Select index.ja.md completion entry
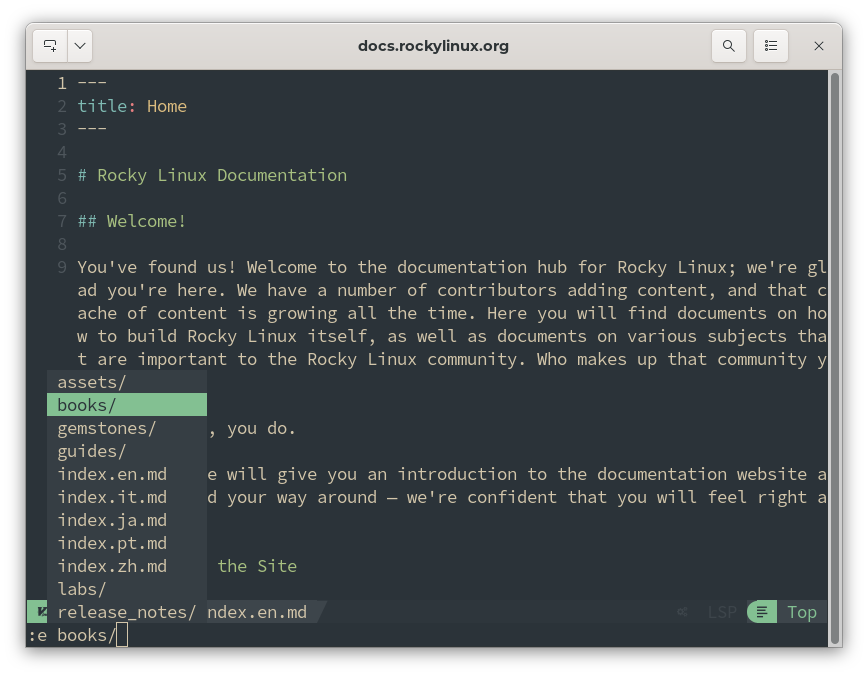The width and height of the screenshot is (868, 676). [112, 520]
